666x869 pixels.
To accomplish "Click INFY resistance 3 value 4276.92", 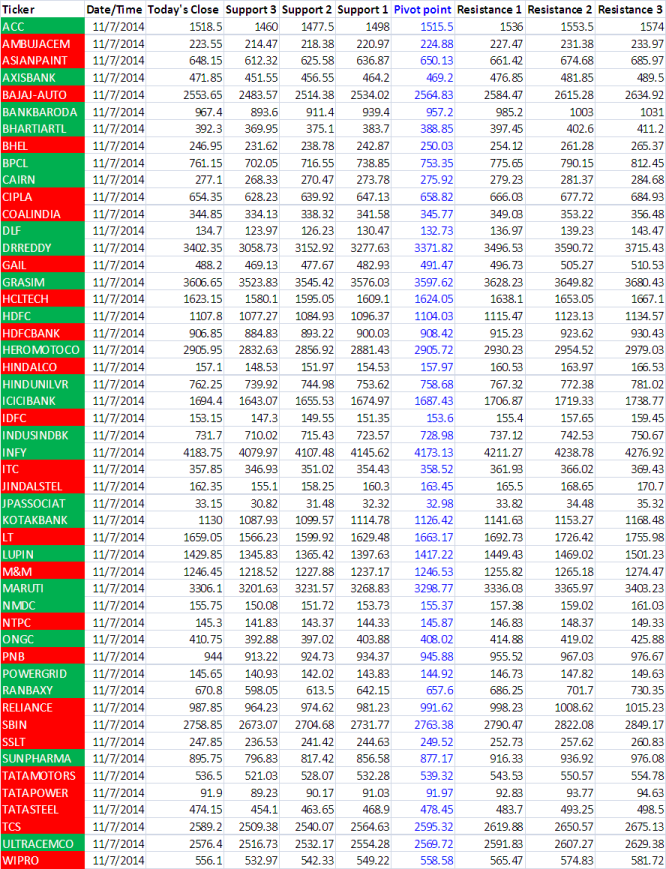I will pos(644,452).
